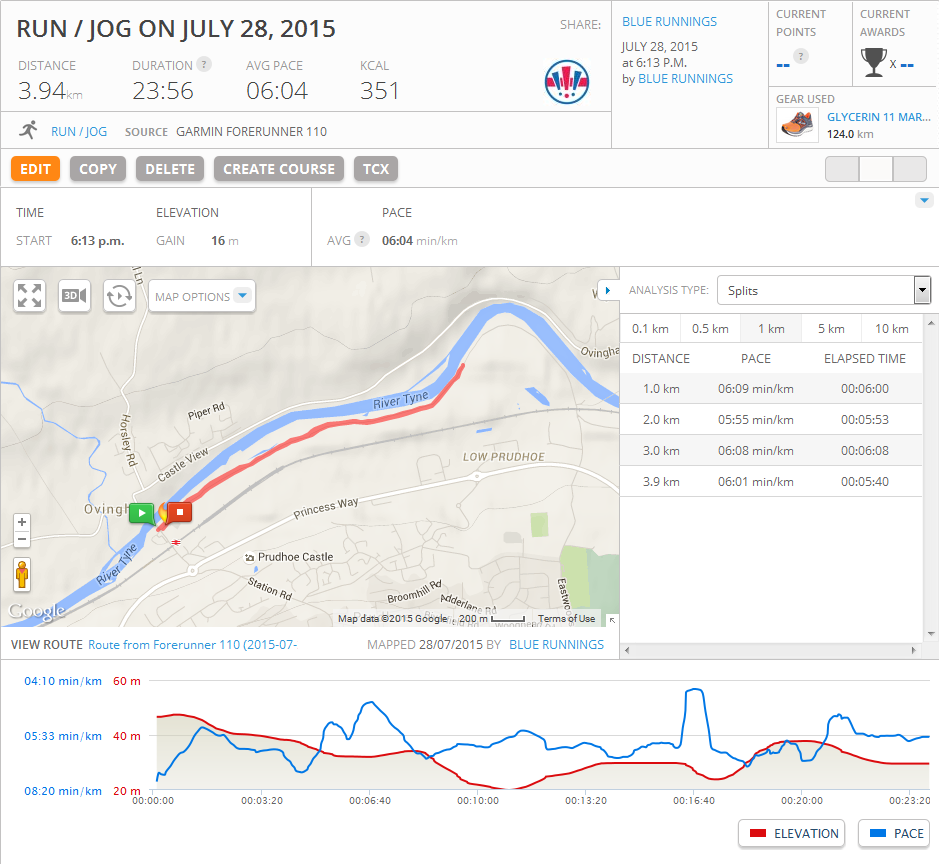Viewport: 939px width, 864px height.
Task: Click the green start marker on map
Action: (141, 513)
